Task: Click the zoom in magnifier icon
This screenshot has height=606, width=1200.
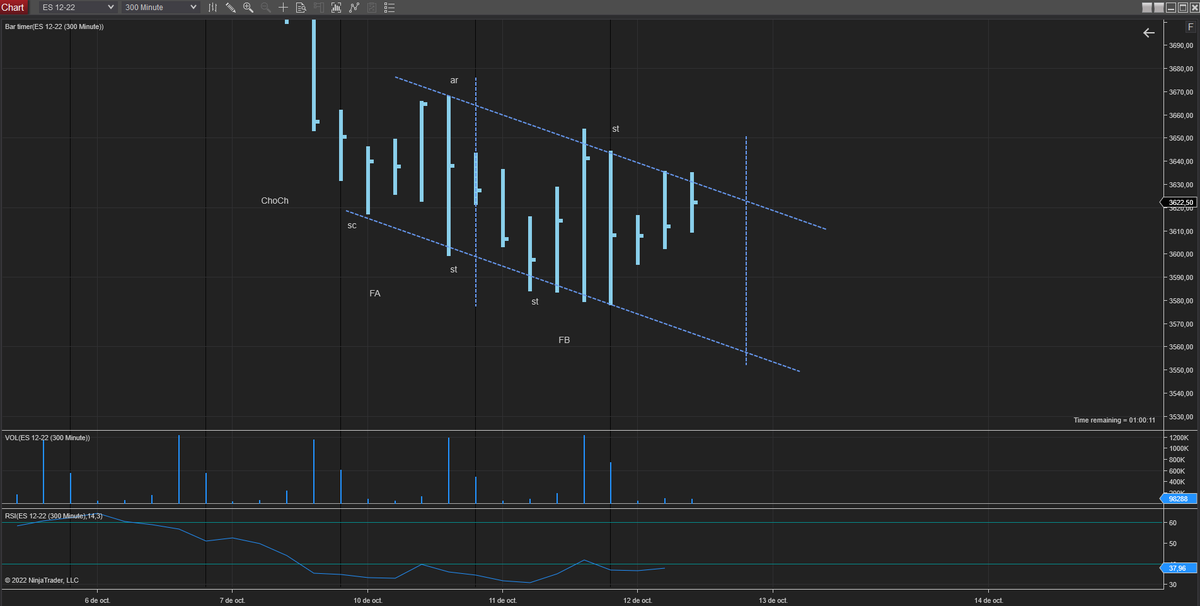Action: point(248,7)
